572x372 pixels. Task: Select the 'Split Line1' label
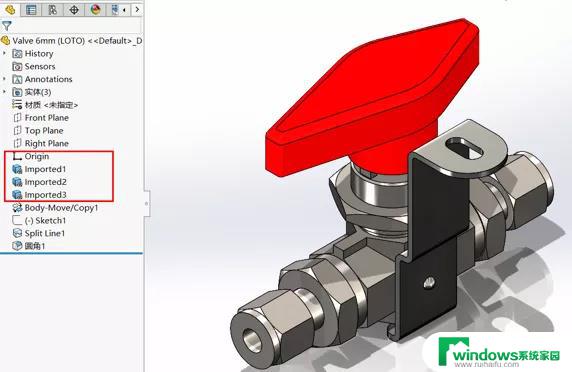click(x=45, y=233)
